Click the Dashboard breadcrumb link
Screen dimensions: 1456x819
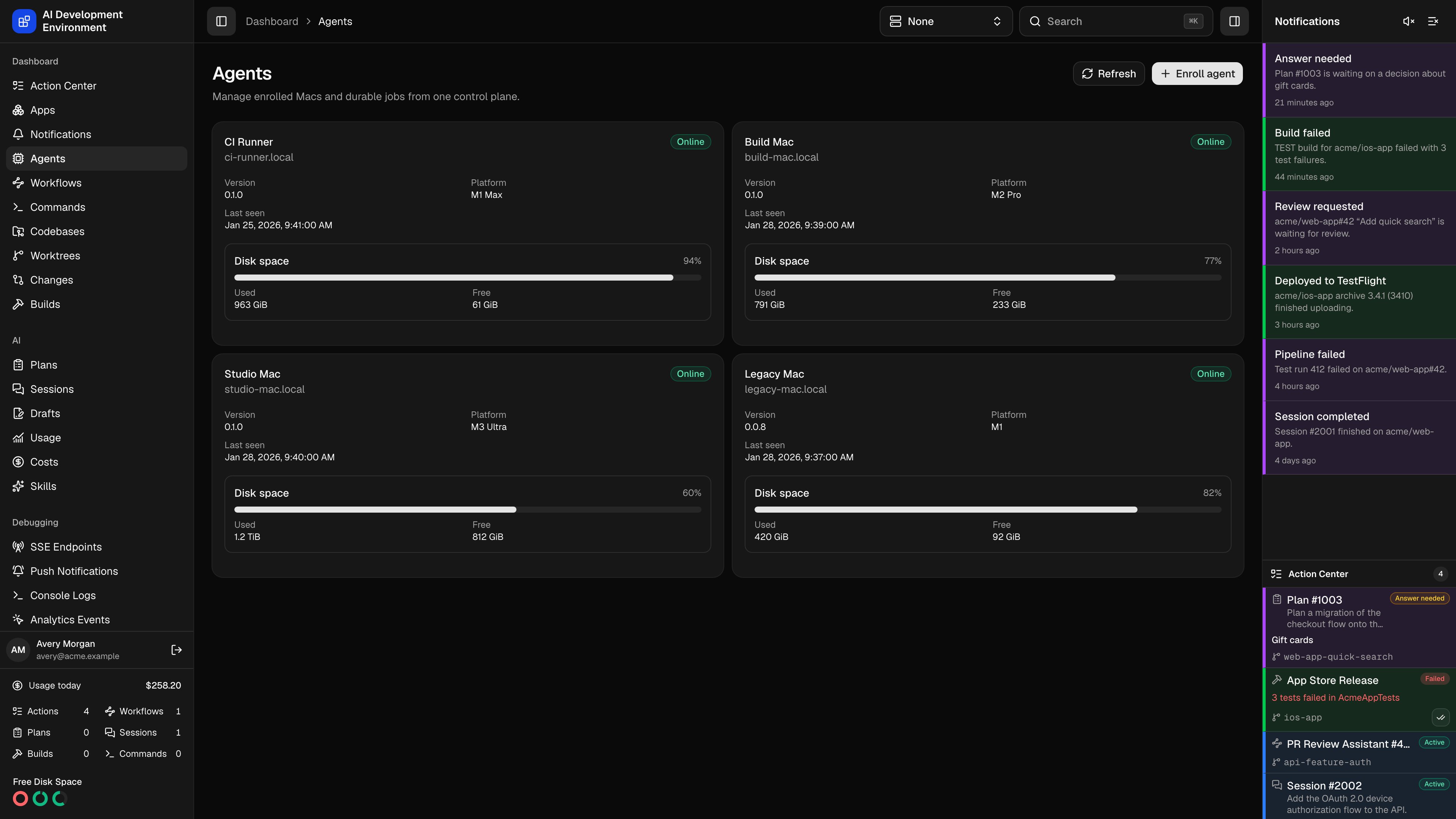pyautogui.click(x=271, y=21)
